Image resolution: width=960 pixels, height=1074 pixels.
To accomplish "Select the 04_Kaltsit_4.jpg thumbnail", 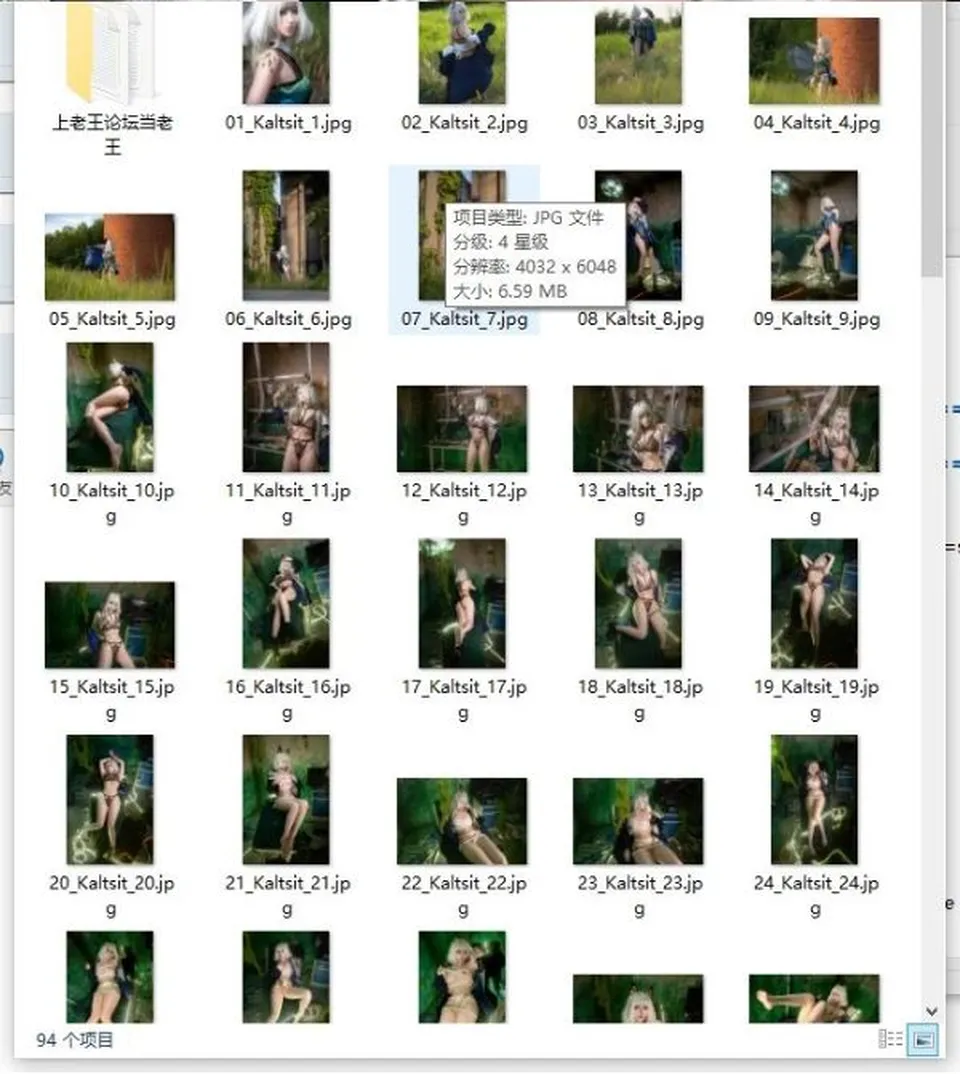I will click(x=814, y=61).
